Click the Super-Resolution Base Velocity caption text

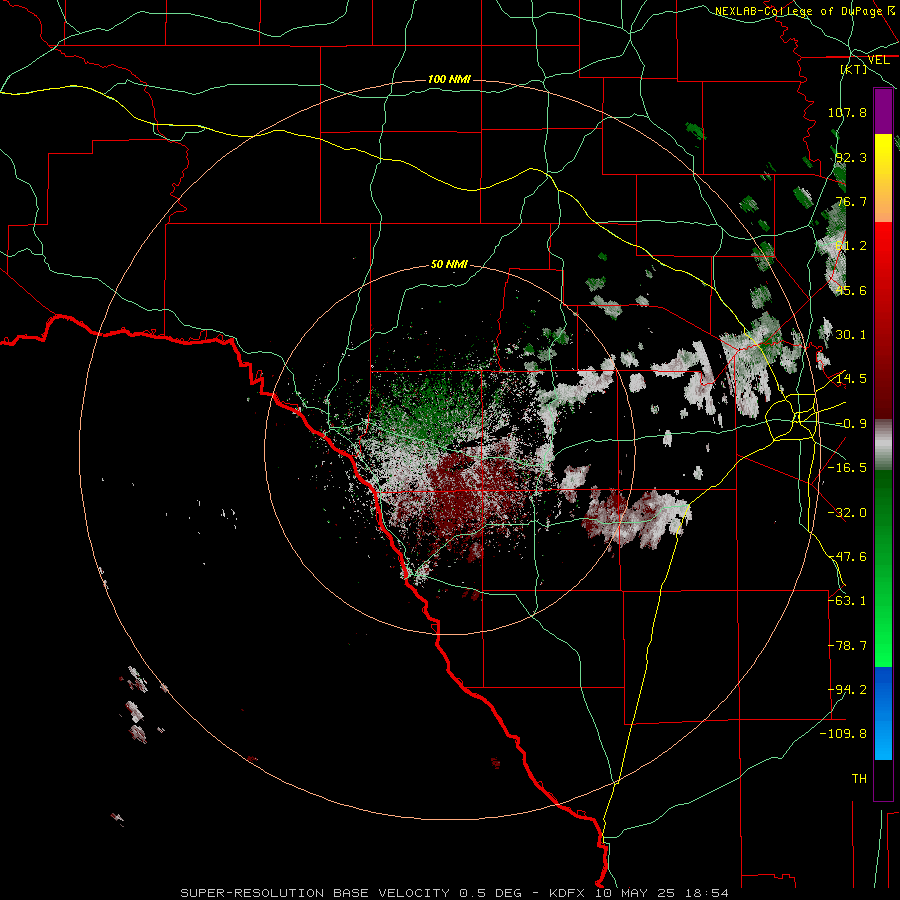[454, 893]
